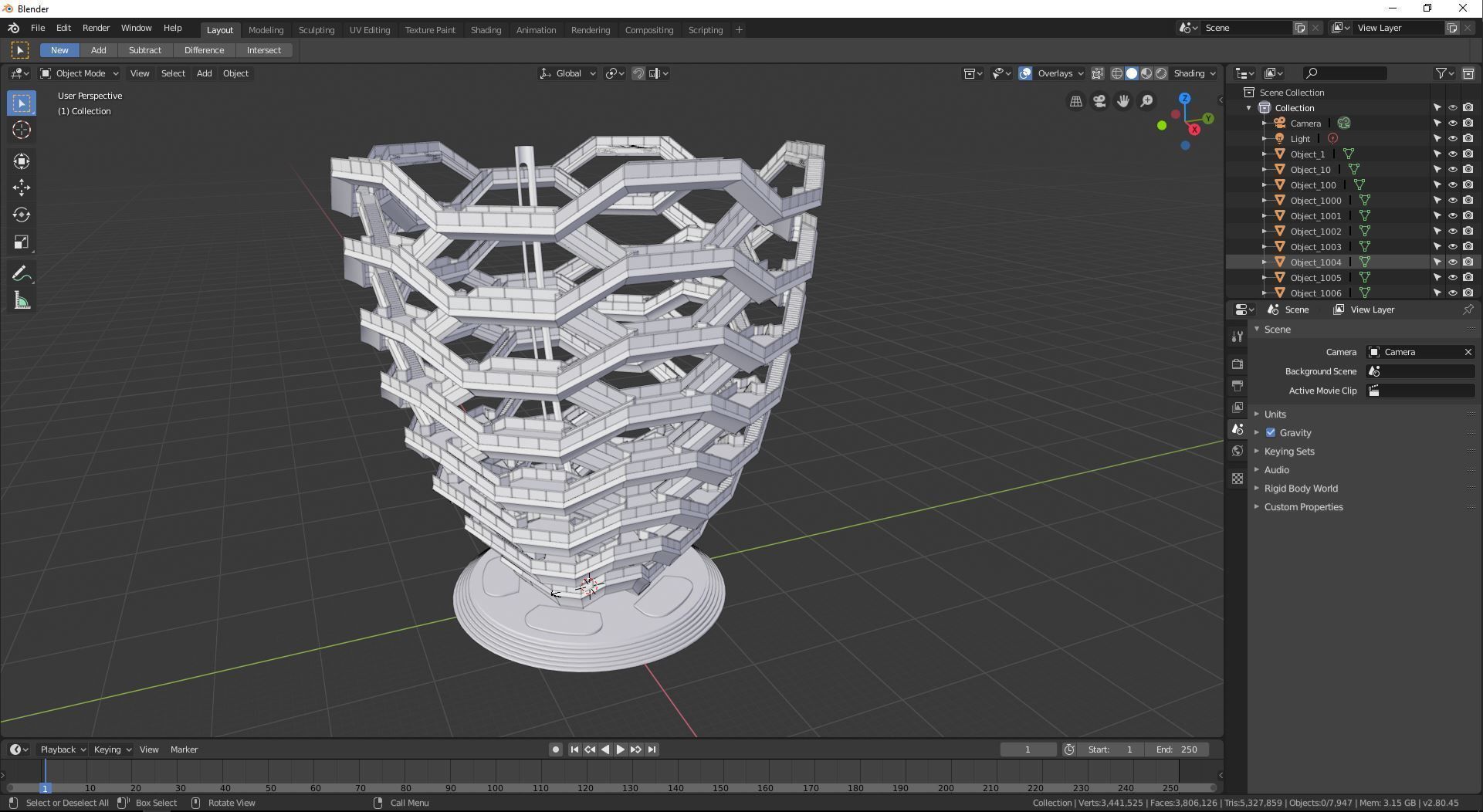Toggle X-ray display in viewport header
Viewport: 1483px width, 812px height.
click(x=1097, y=73)
